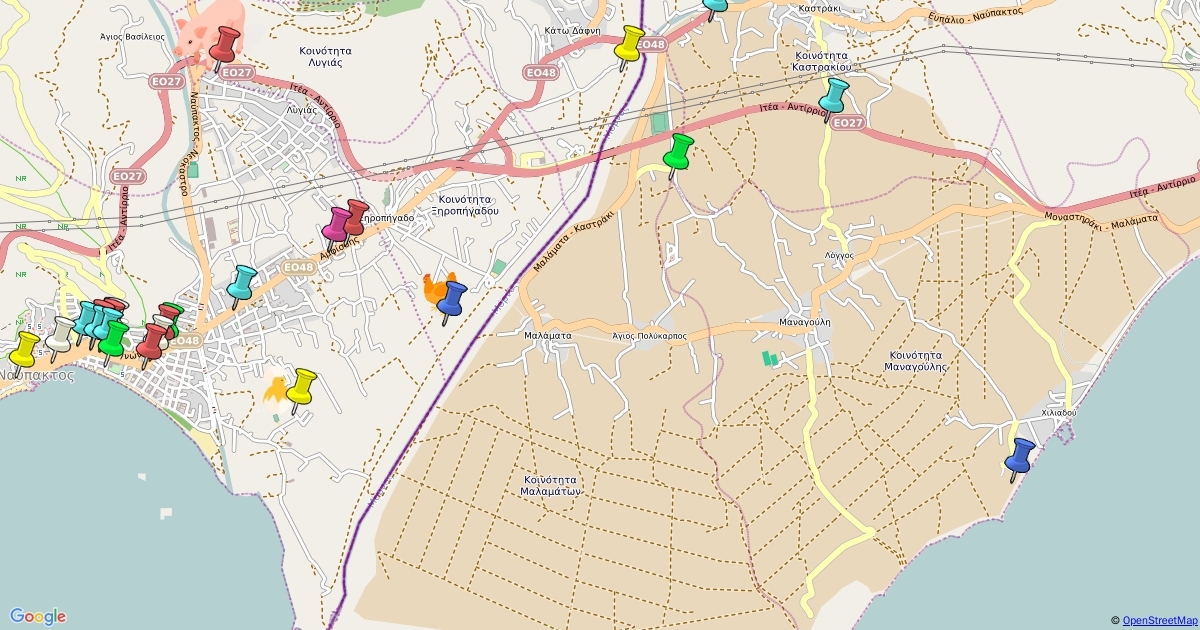Click the red pushpin on the pig icon
Viewport: 1200px width, 630px height.
point(225,45)
